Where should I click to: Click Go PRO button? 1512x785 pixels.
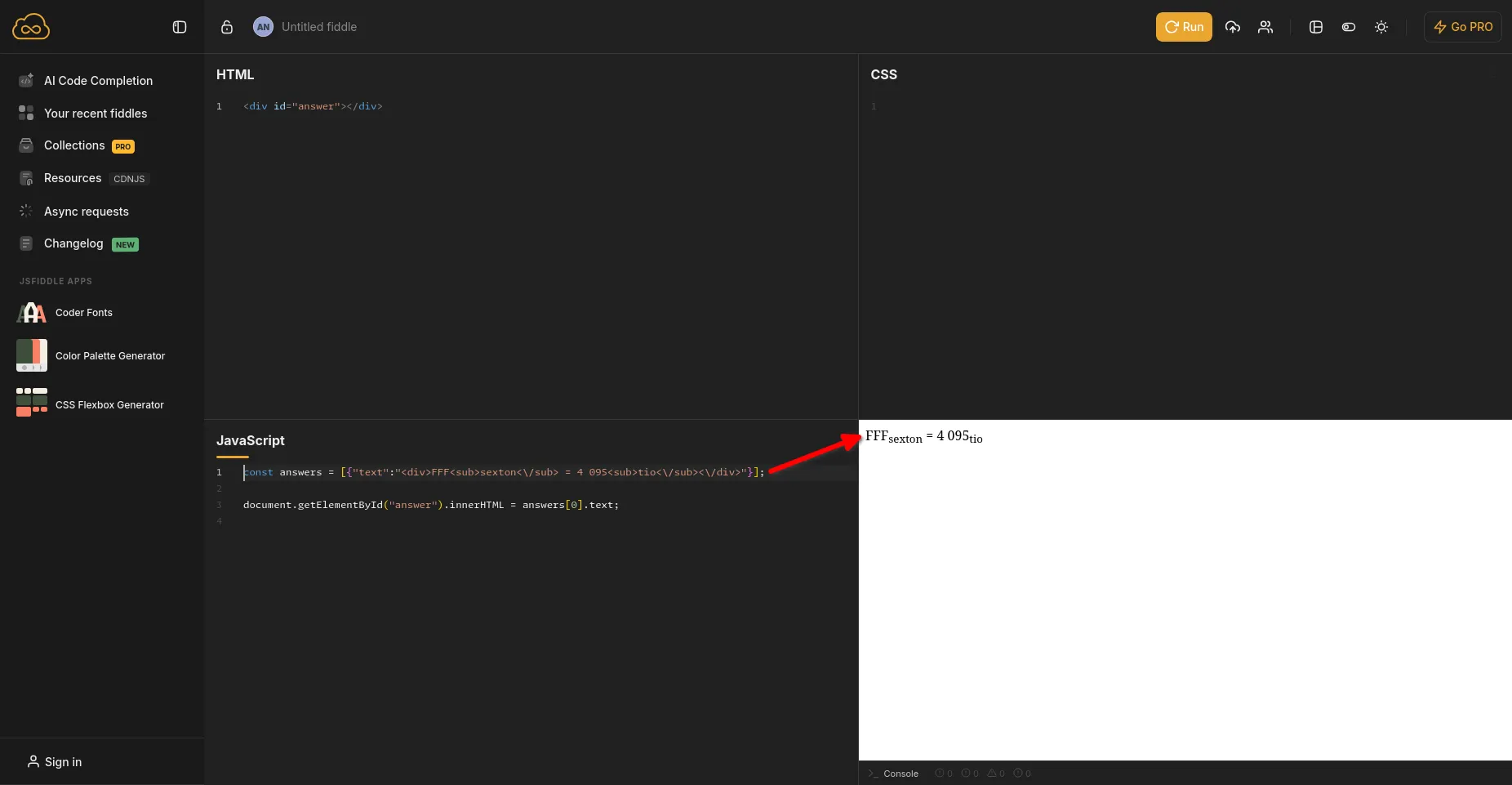tap(1463, 27)
